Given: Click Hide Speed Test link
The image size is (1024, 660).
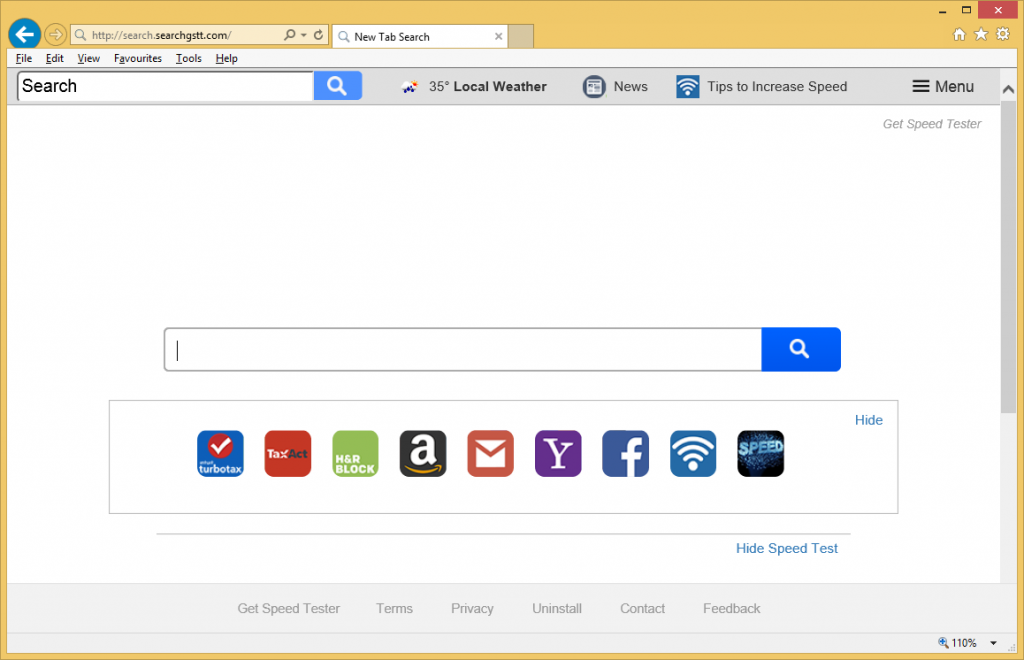Looking at the screenshot, I should tap(786, 548).
